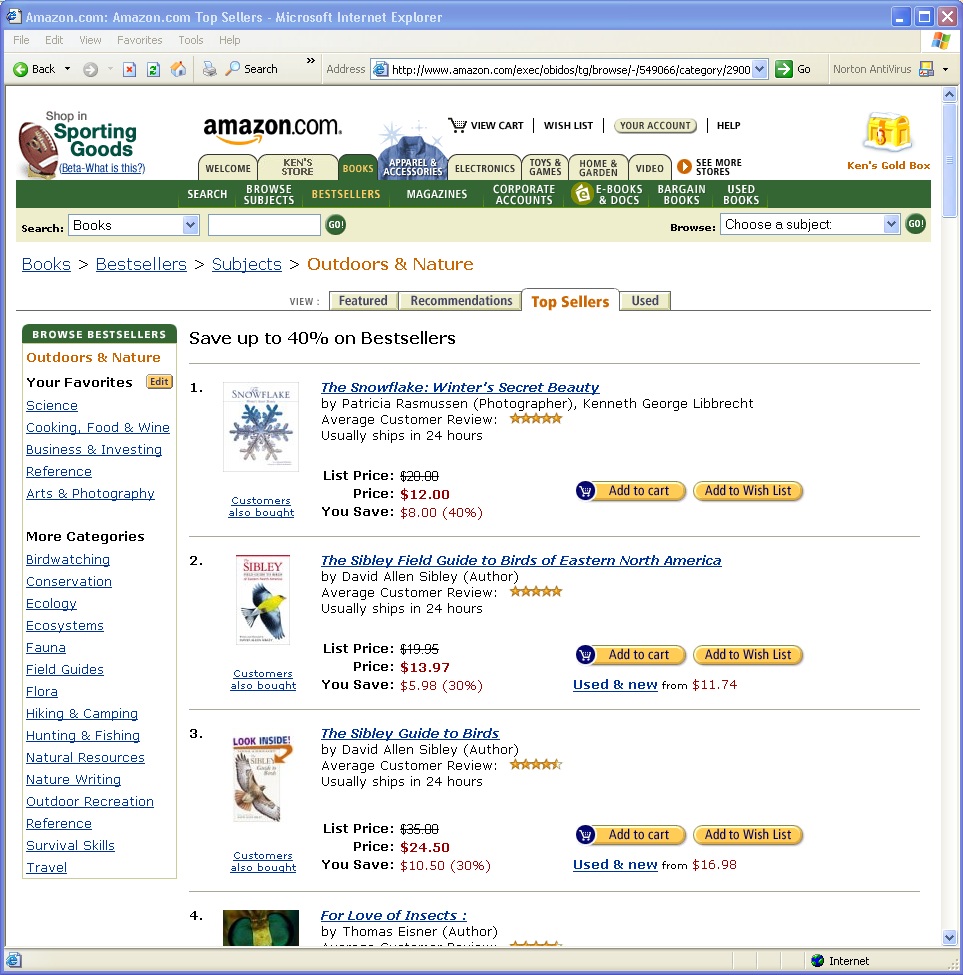Print the page with the printer icon

(x=210, y=69)
